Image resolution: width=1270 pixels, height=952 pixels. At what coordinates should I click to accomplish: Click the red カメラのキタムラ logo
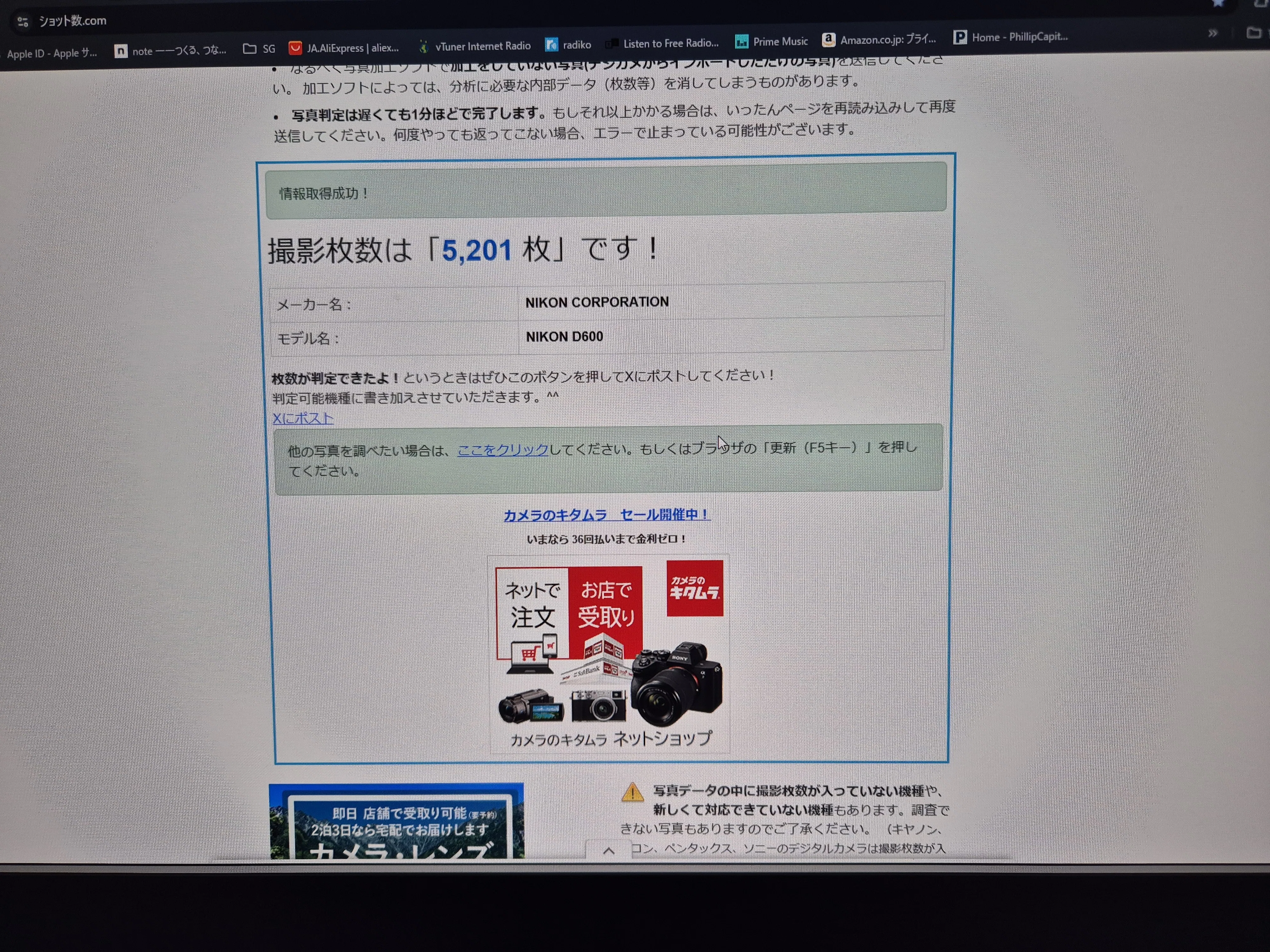(x=695, y=588)
